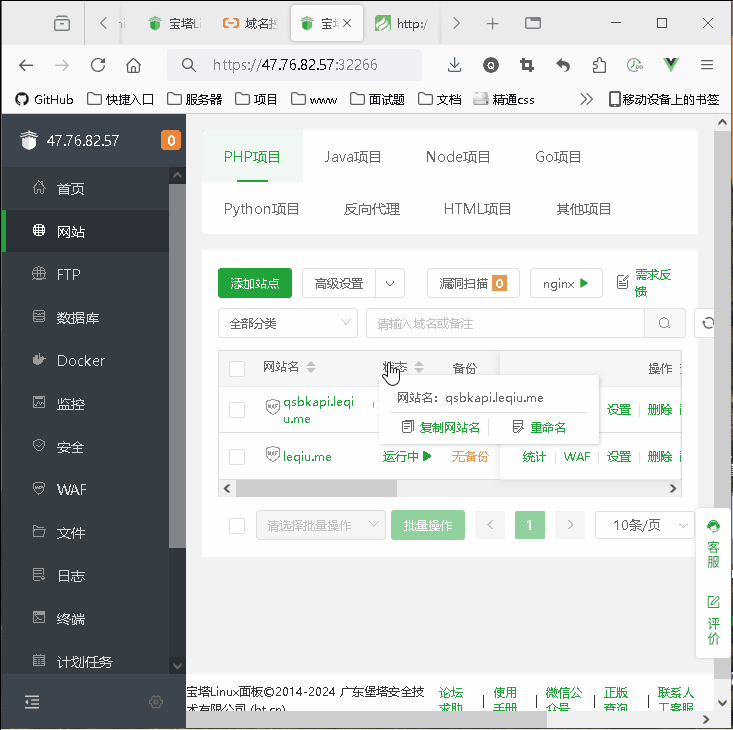This screenshot has width=733, height=730.
Task: Open the browser extensions puzzle icon
Action: tap(599, 65)
